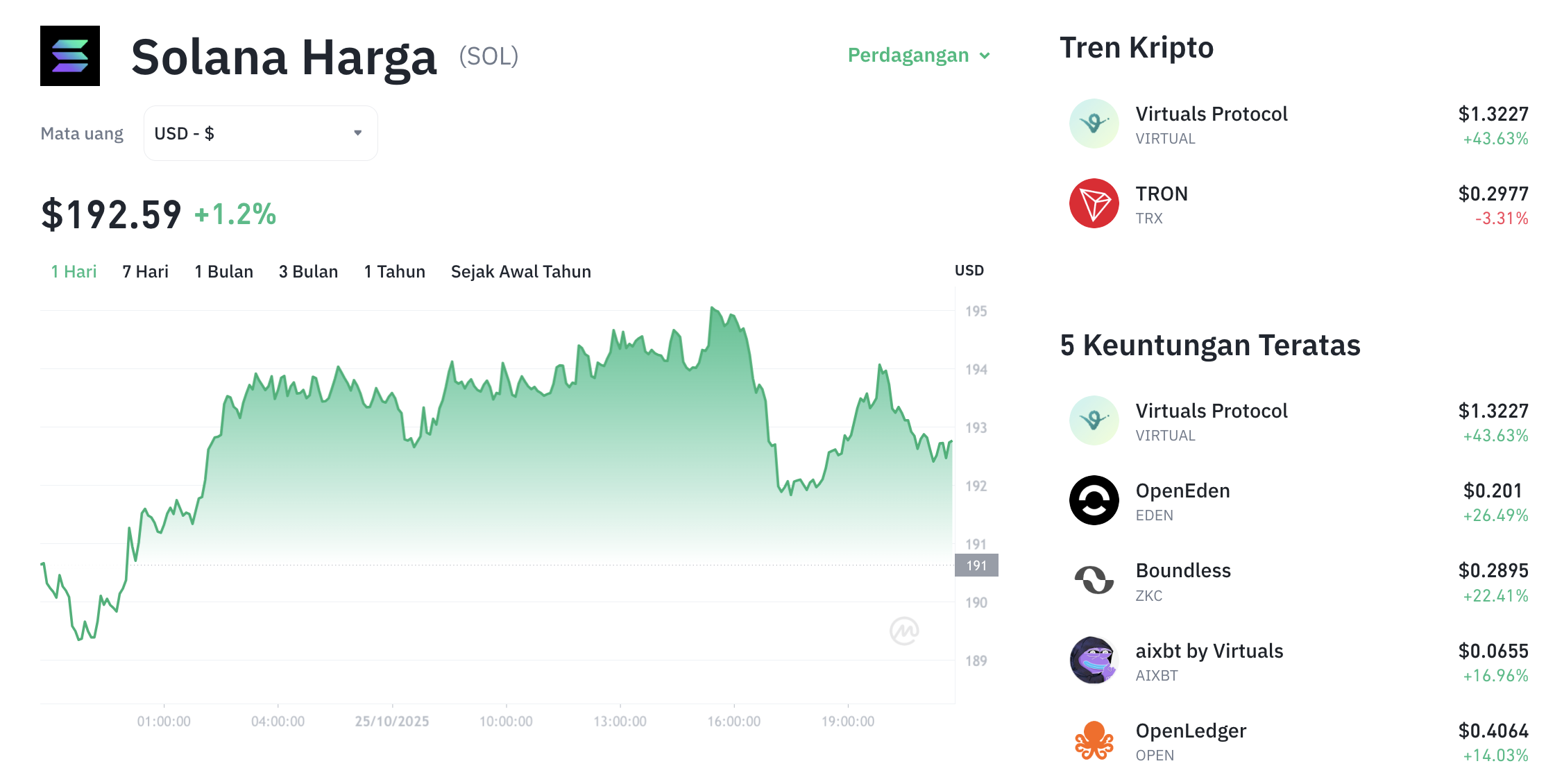Click the Solana logo icon
Screen dimensions: 1546x784
click(70, 56)
